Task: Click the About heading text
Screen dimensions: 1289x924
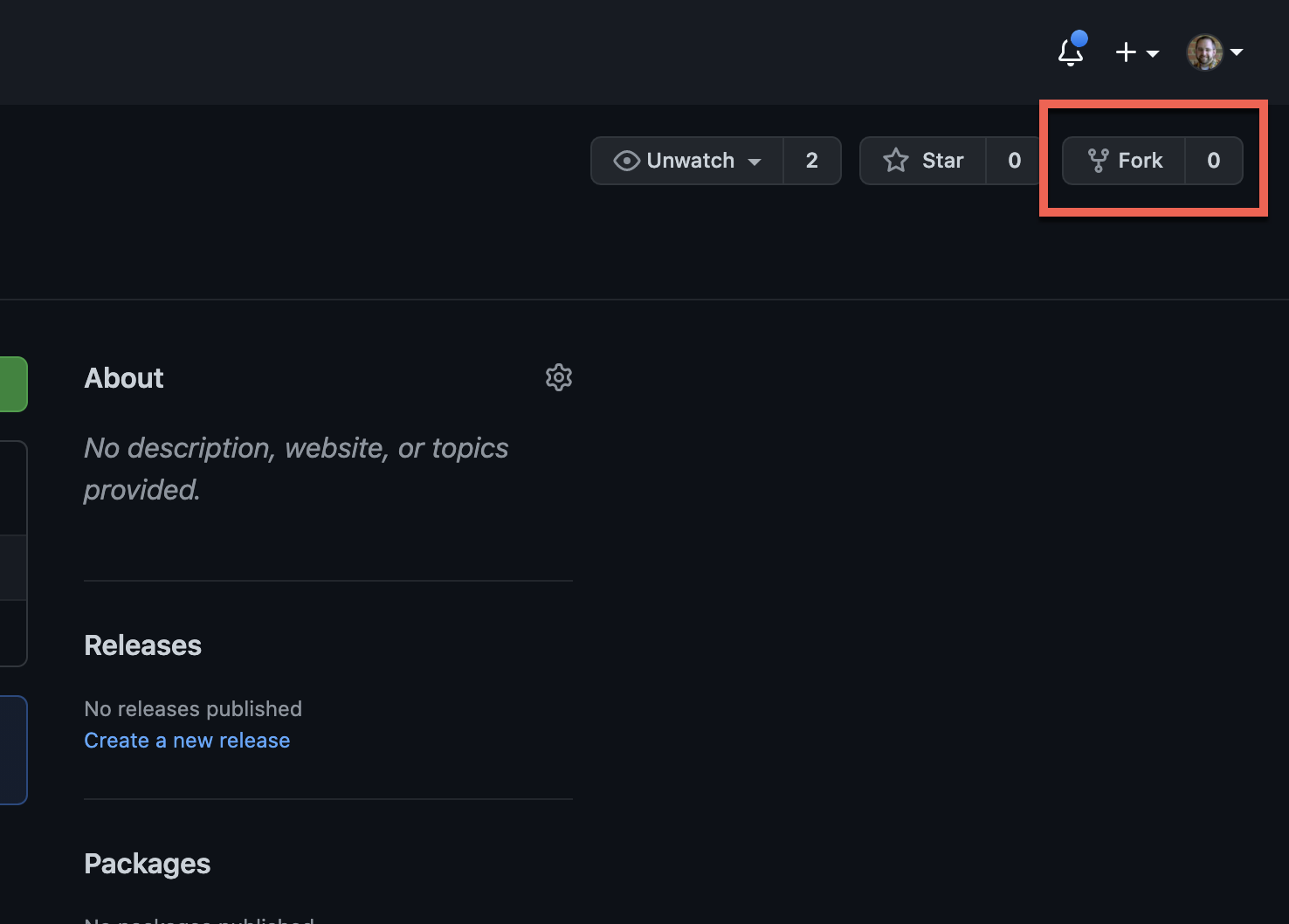Action: [x=124, y=378]
